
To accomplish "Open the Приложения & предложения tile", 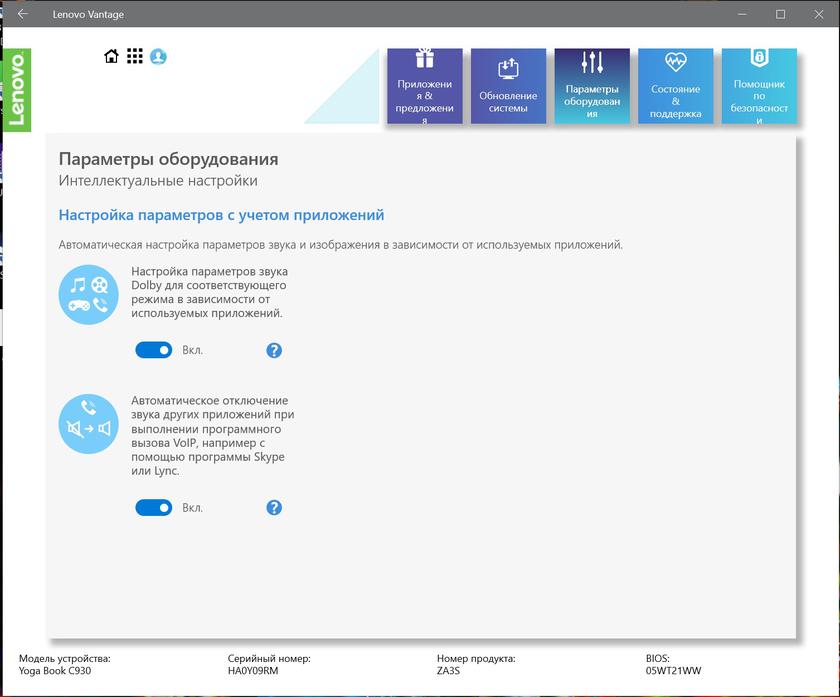I will click(x=425, y=87).
